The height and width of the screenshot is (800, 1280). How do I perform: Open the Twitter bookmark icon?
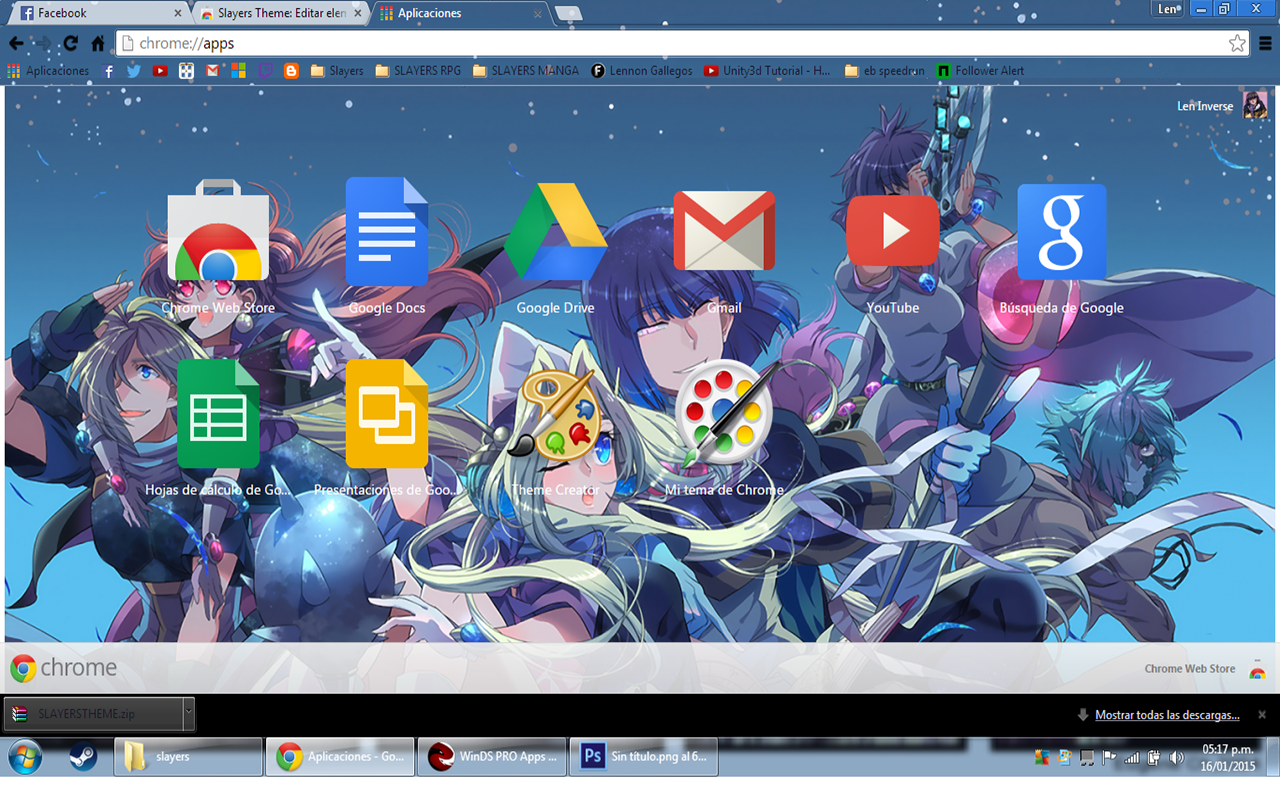coord(134,71)
